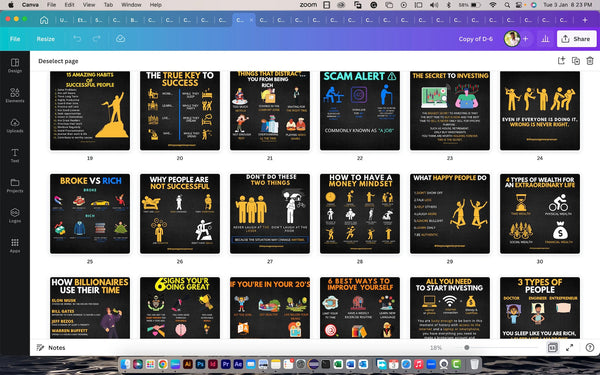Open the Apps grid panel
Viewport: 600px width, 375px height.
[15, 246]
